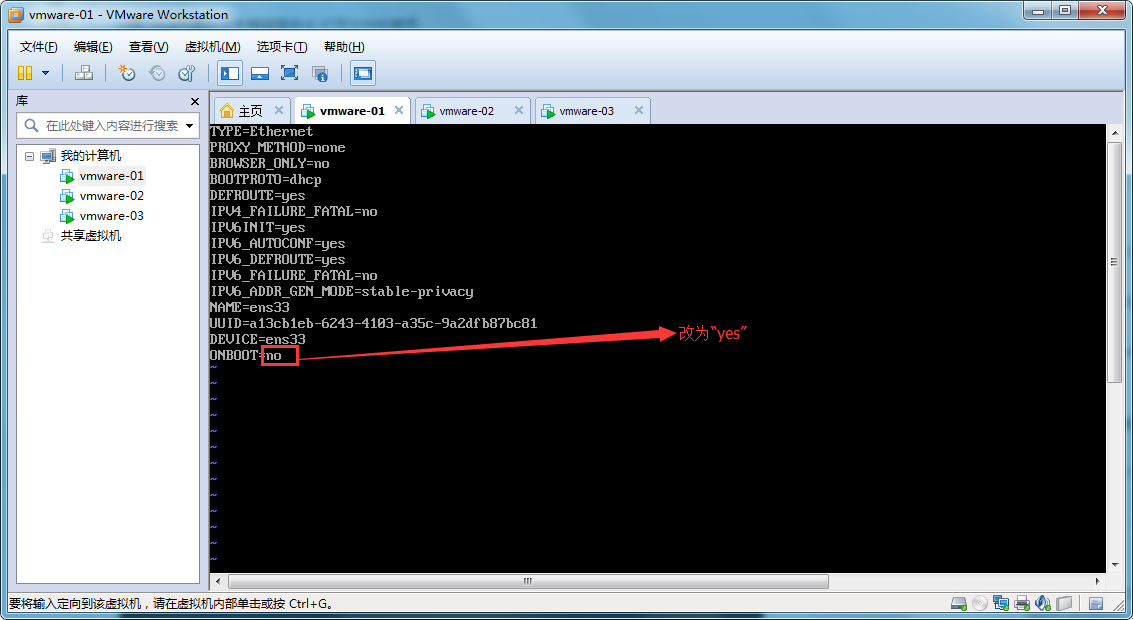Click the vertical scrollbar thumb
This screenshot has height=620, width=1133.
[1113, 263]
